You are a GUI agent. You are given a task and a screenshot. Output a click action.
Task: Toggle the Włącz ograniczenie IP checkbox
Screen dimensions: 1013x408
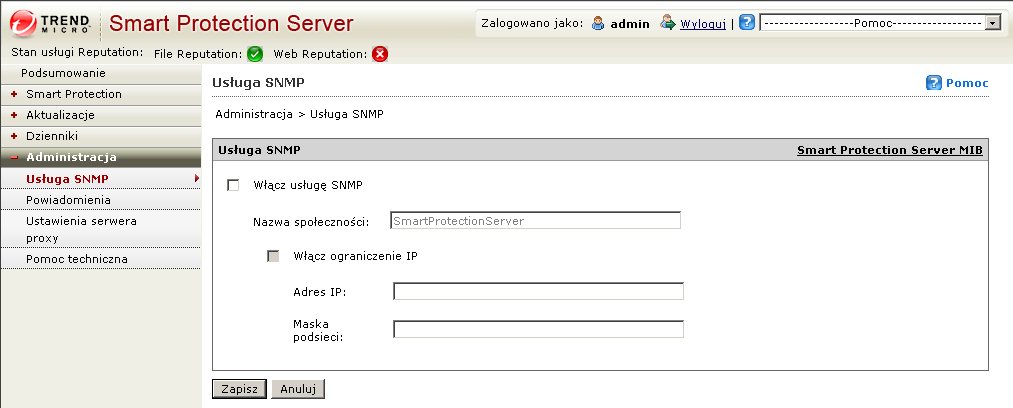coord(273,256)
